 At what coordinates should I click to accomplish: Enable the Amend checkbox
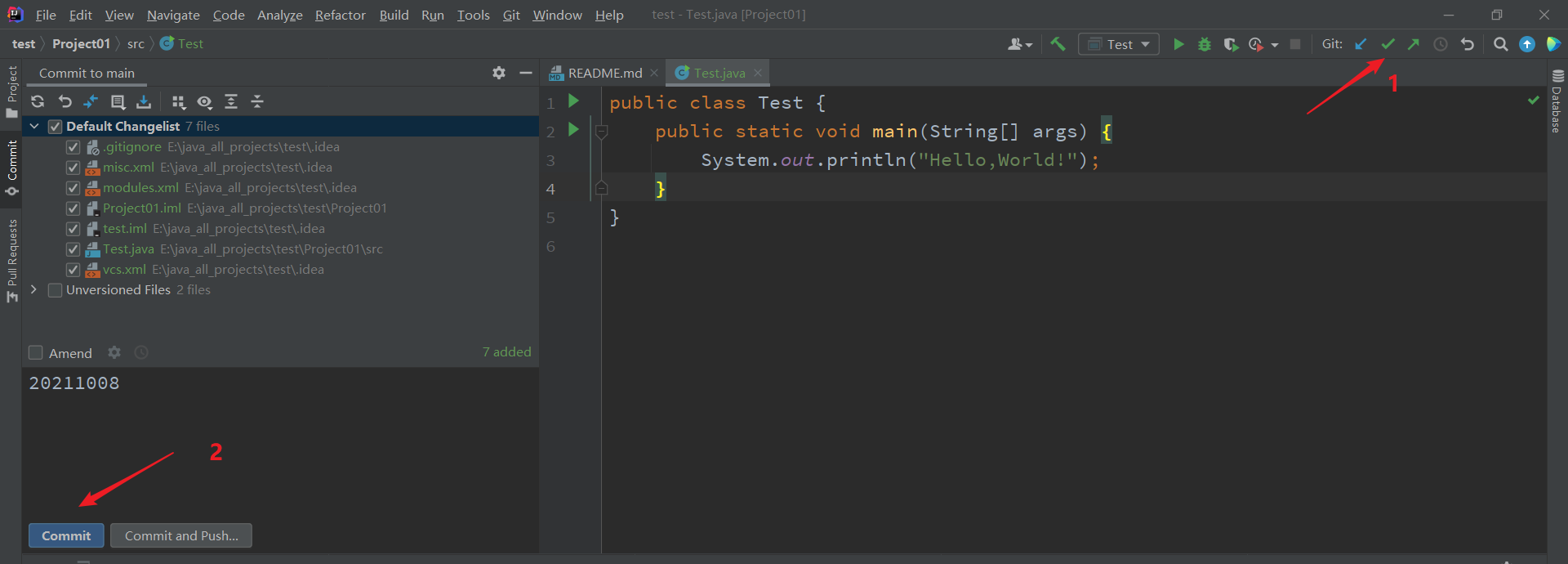[36, 353]
